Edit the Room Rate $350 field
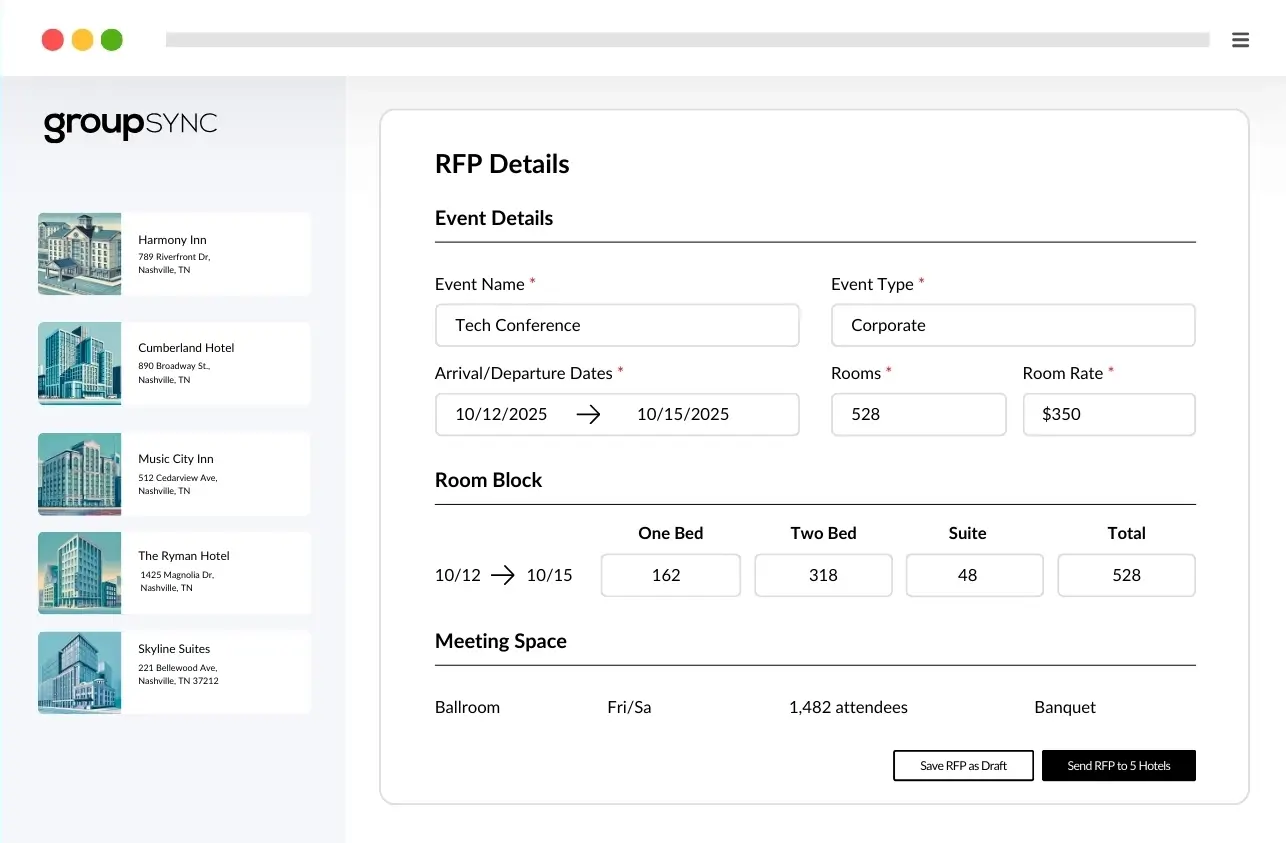The height and width of the screenshot is (843, 1286). tap(1109, 414)
